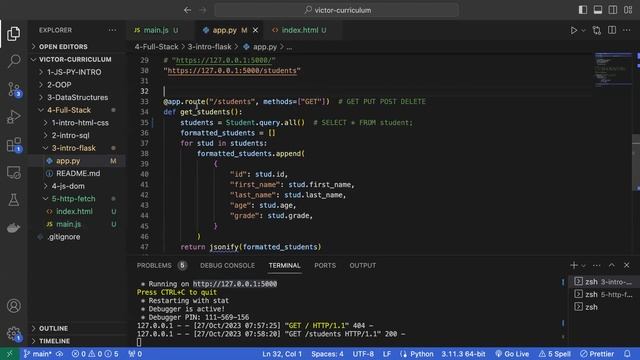Open the Docker whale icon
Image resolution: width=640 pixels, height=360 pixels.
pos(13,228)
